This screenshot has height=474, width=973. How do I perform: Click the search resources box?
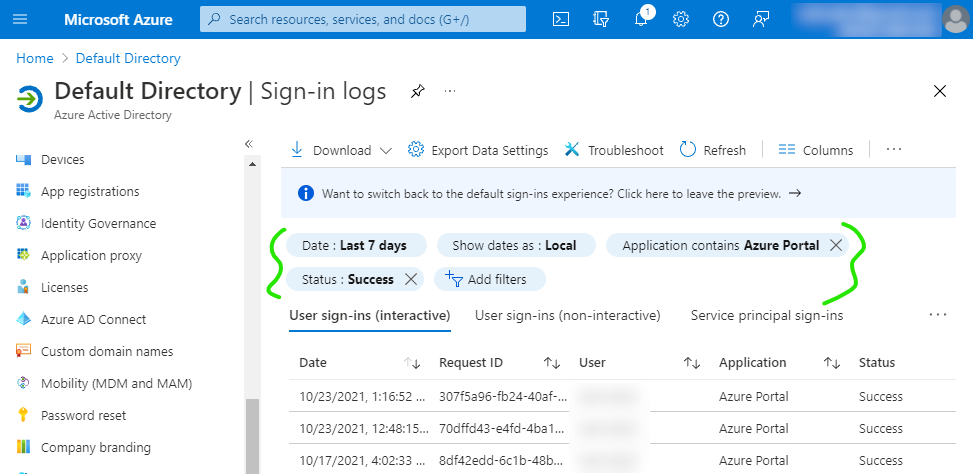coord(362,19)
